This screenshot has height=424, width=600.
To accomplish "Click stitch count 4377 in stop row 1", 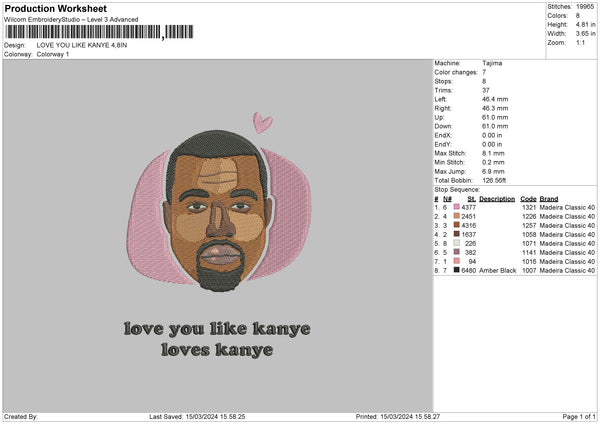I will click(x=469, y=207).
